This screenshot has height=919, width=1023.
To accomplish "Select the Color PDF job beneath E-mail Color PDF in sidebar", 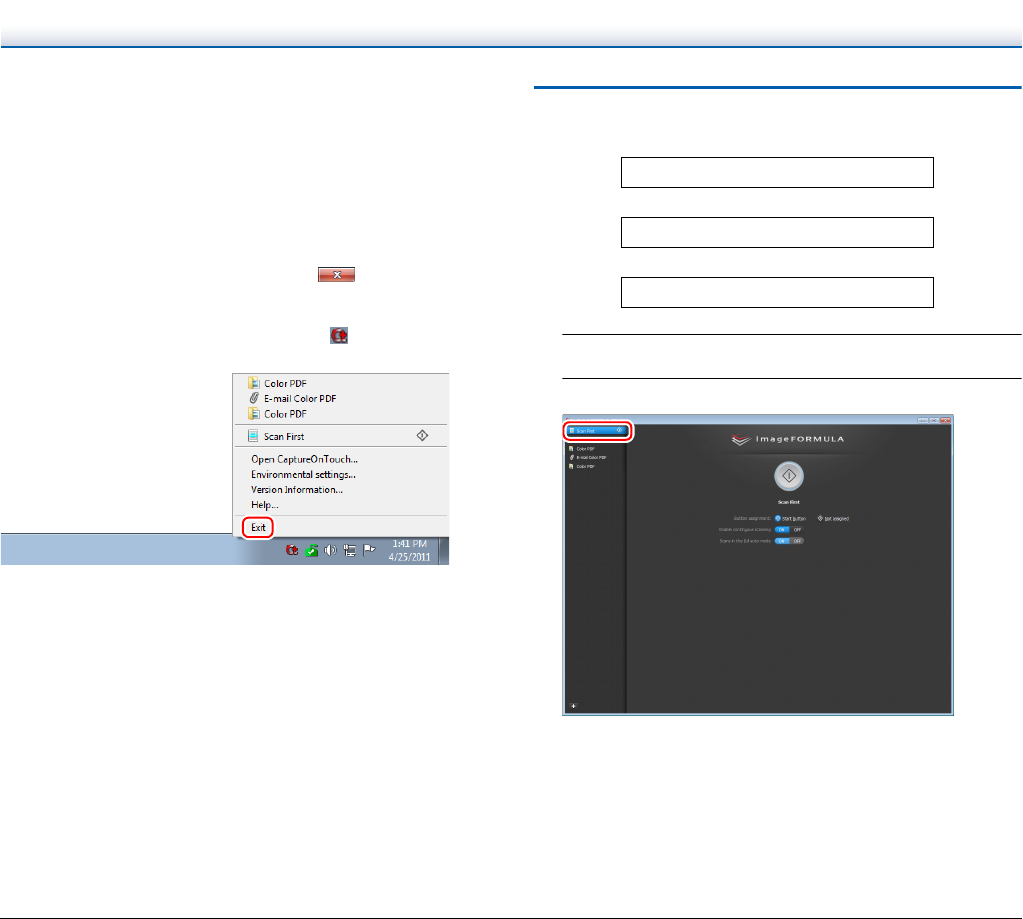I will pyautogui.click(x=582, y=466).
